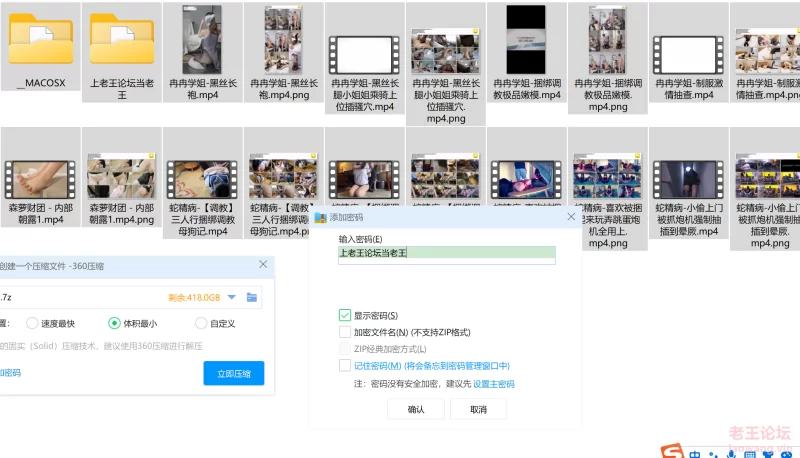Choose the 自定义 compression option
The image size is (800, 458).
201,323
